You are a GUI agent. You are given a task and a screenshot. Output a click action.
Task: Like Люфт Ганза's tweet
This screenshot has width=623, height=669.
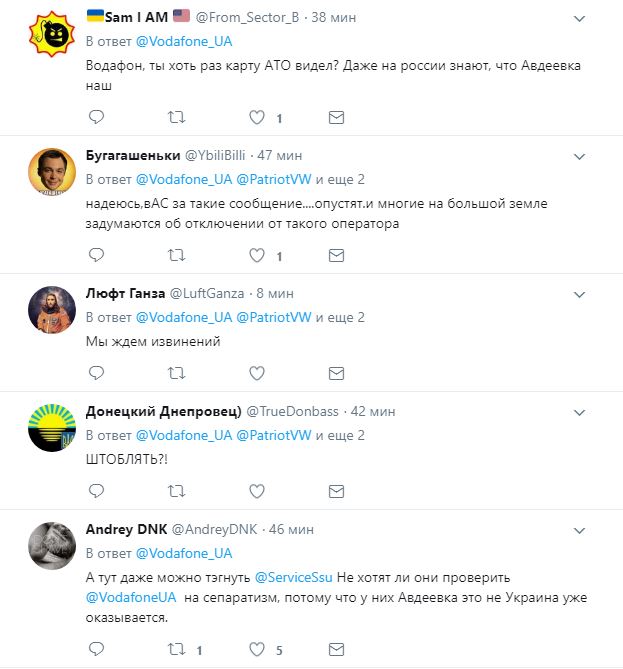coord(256,373)
